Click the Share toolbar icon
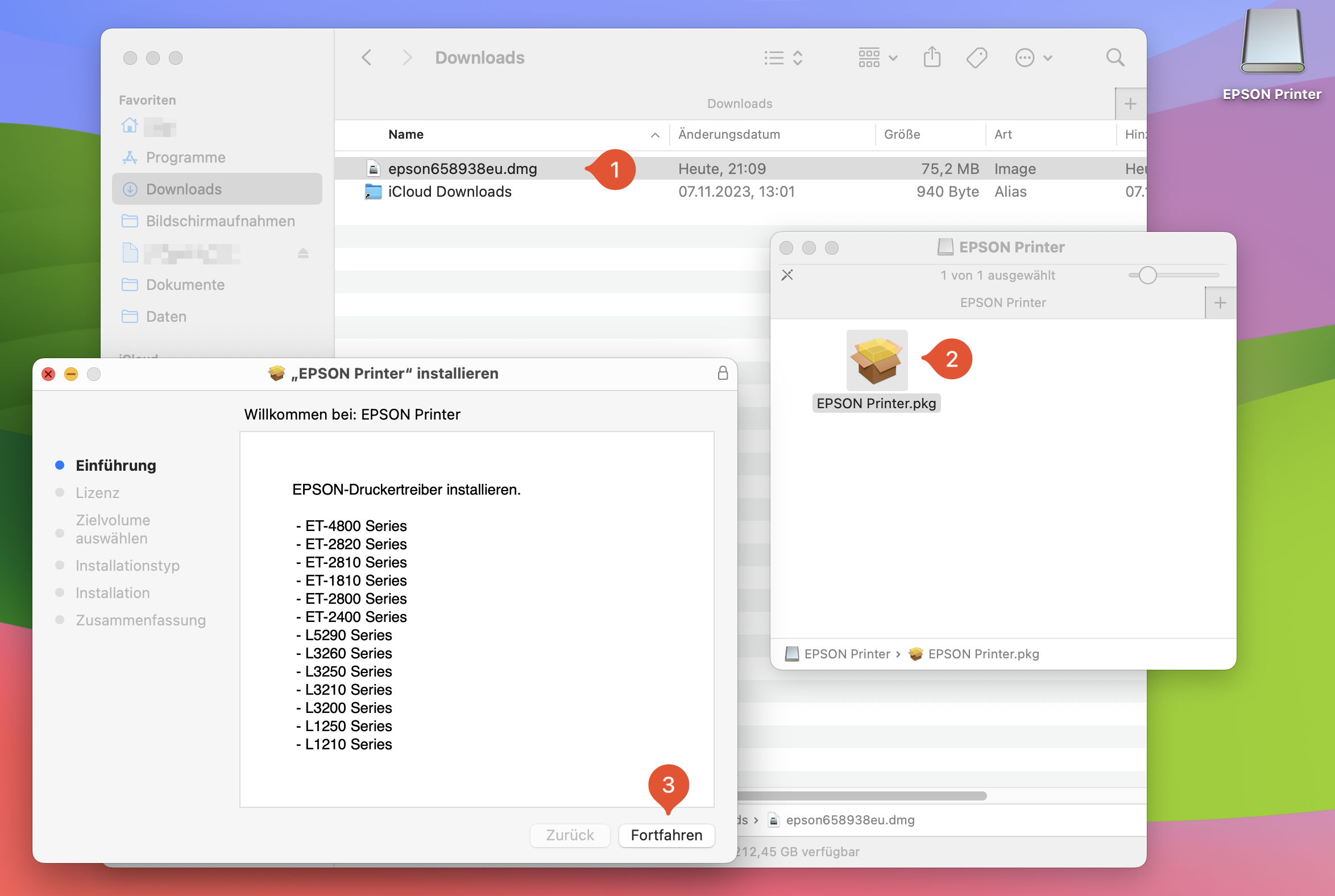The height and width of the screenshot is (896, 1335). click(x=931, y=58)
